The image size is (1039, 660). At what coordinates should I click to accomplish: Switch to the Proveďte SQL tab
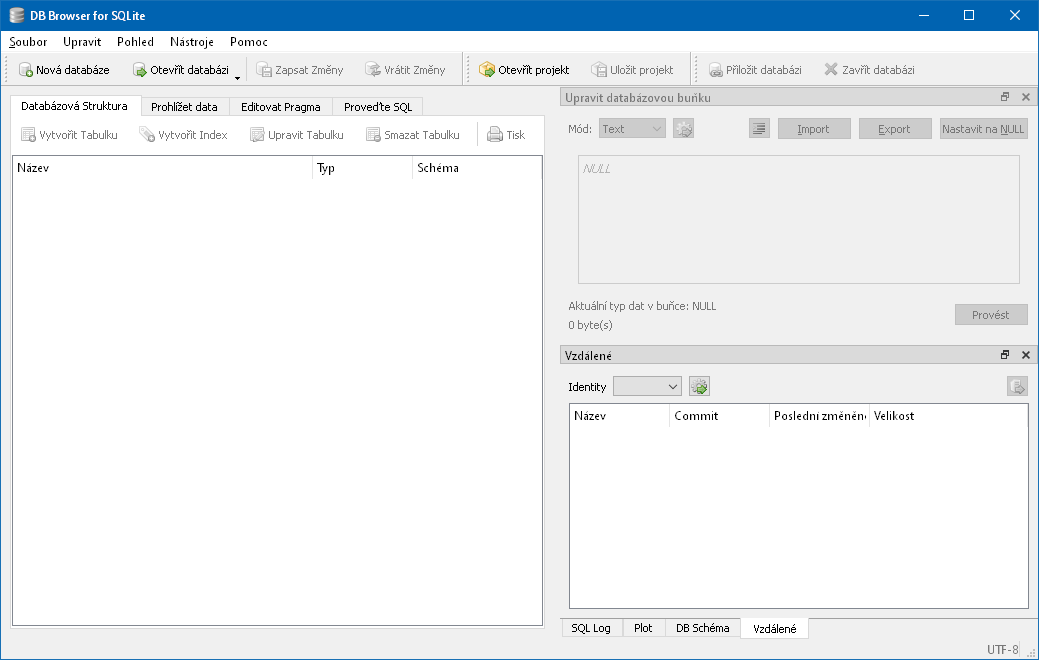(377, 107)
